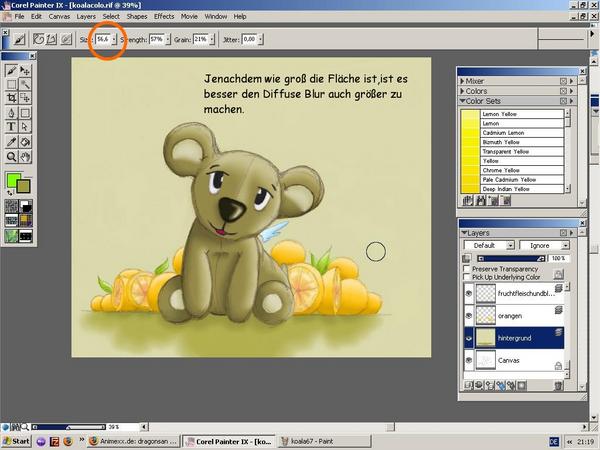Enable Pick Up Underlying Color checkbox
Image resolution: width=600 pixels, height=450 pixels.
pos(466,277)
